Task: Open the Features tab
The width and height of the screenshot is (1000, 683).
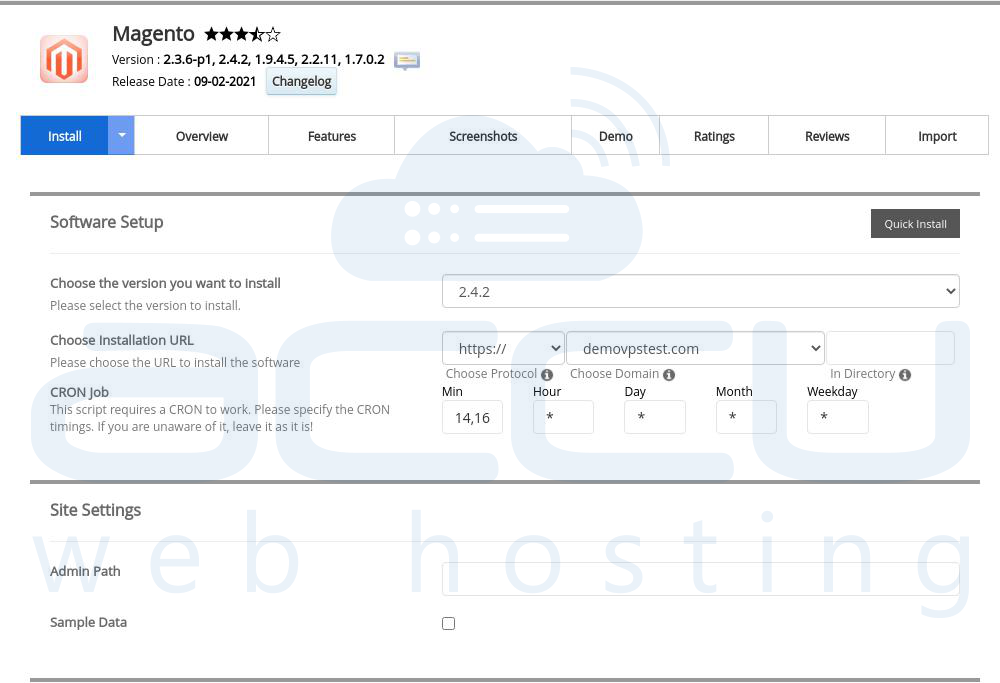Action: coord(332,135)
